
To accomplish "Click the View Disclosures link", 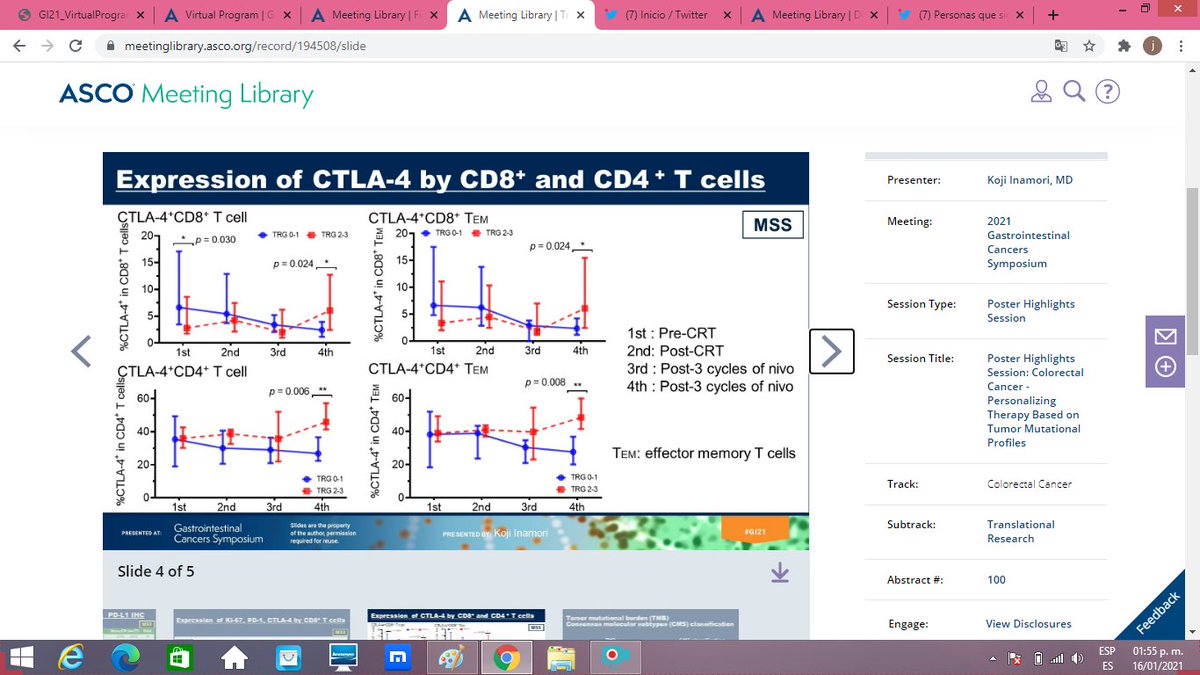I will pyautogui.click(x=1028, y=623).
